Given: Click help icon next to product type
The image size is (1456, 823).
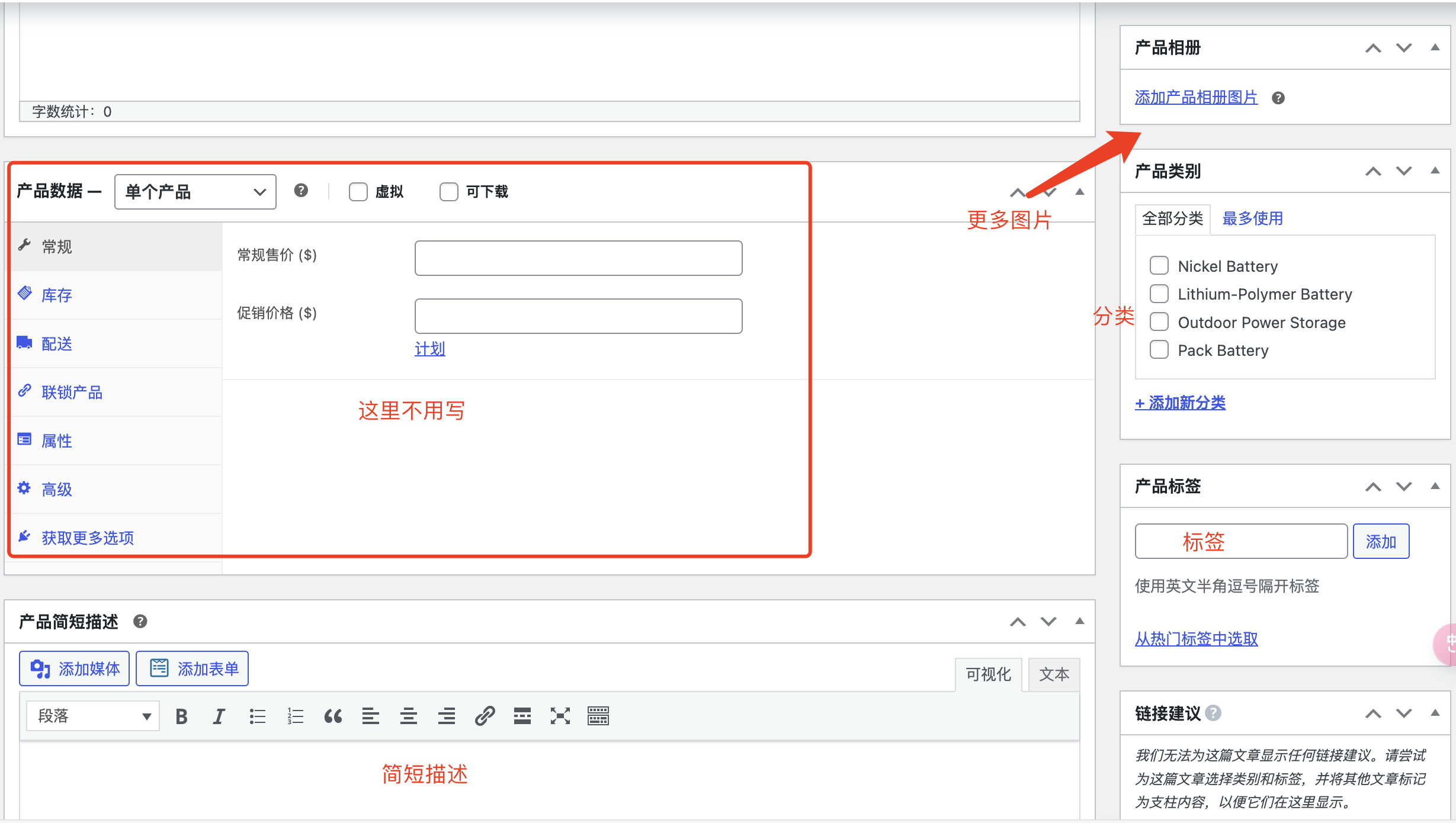Looking at the screenshot, I should [301, 191].
